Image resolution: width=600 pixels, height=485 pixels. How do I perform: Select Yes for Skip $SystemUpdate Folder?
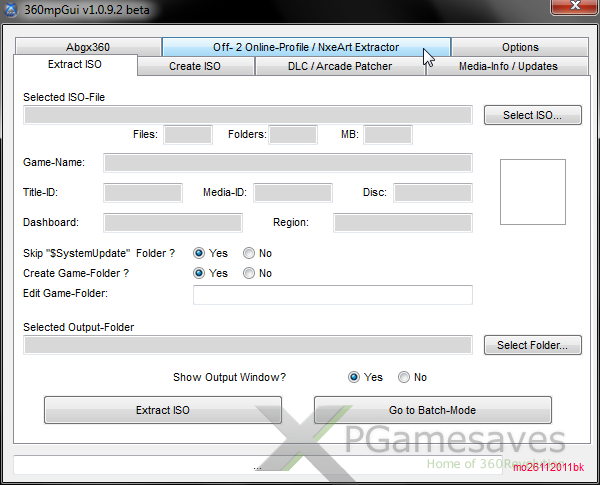pos(199,253)
